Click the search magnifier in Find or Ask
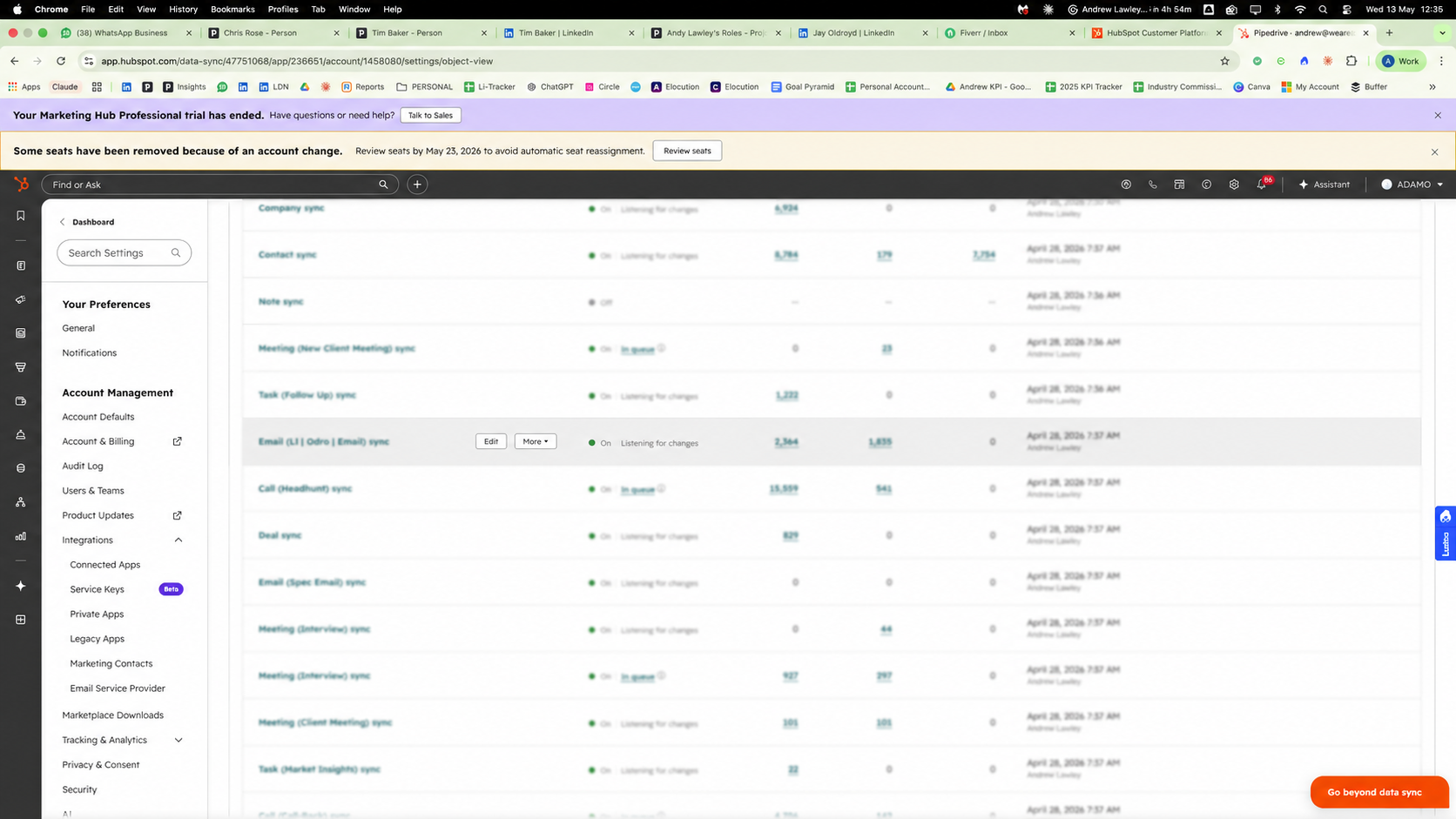The height and width of the screenshot is (819, 1456). 383,185
